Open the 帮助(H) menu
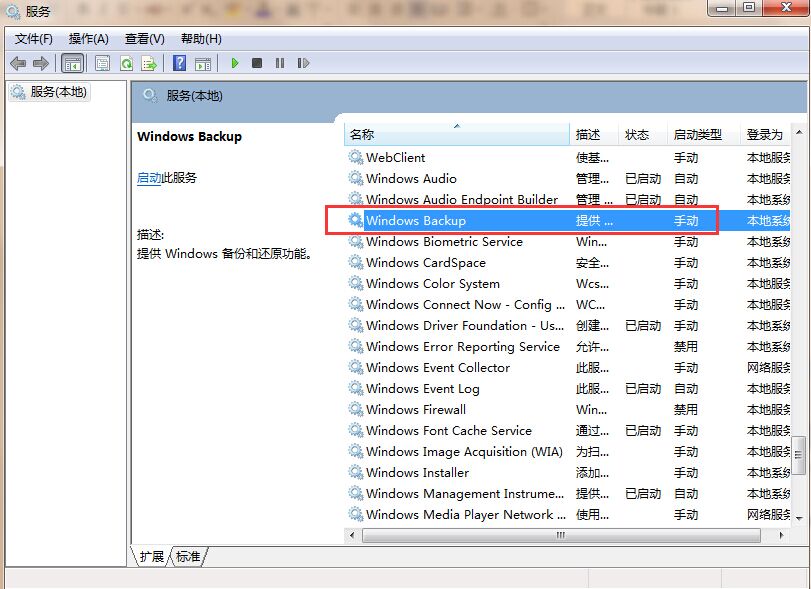 (x=201, y=39)
